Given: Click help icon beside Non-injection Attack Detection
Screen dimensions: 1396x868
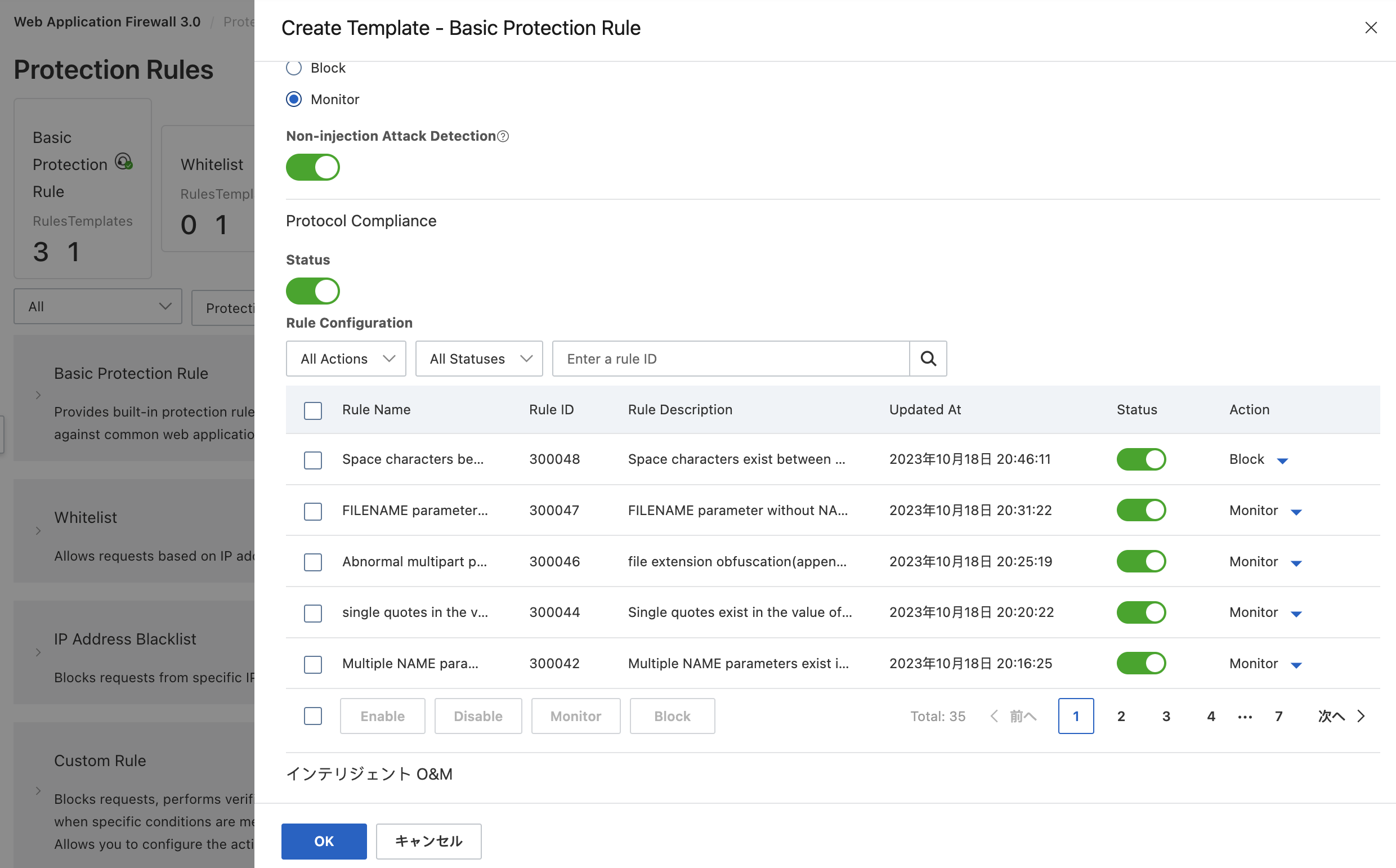Looking at the screenshot, I should click(503, 136).
